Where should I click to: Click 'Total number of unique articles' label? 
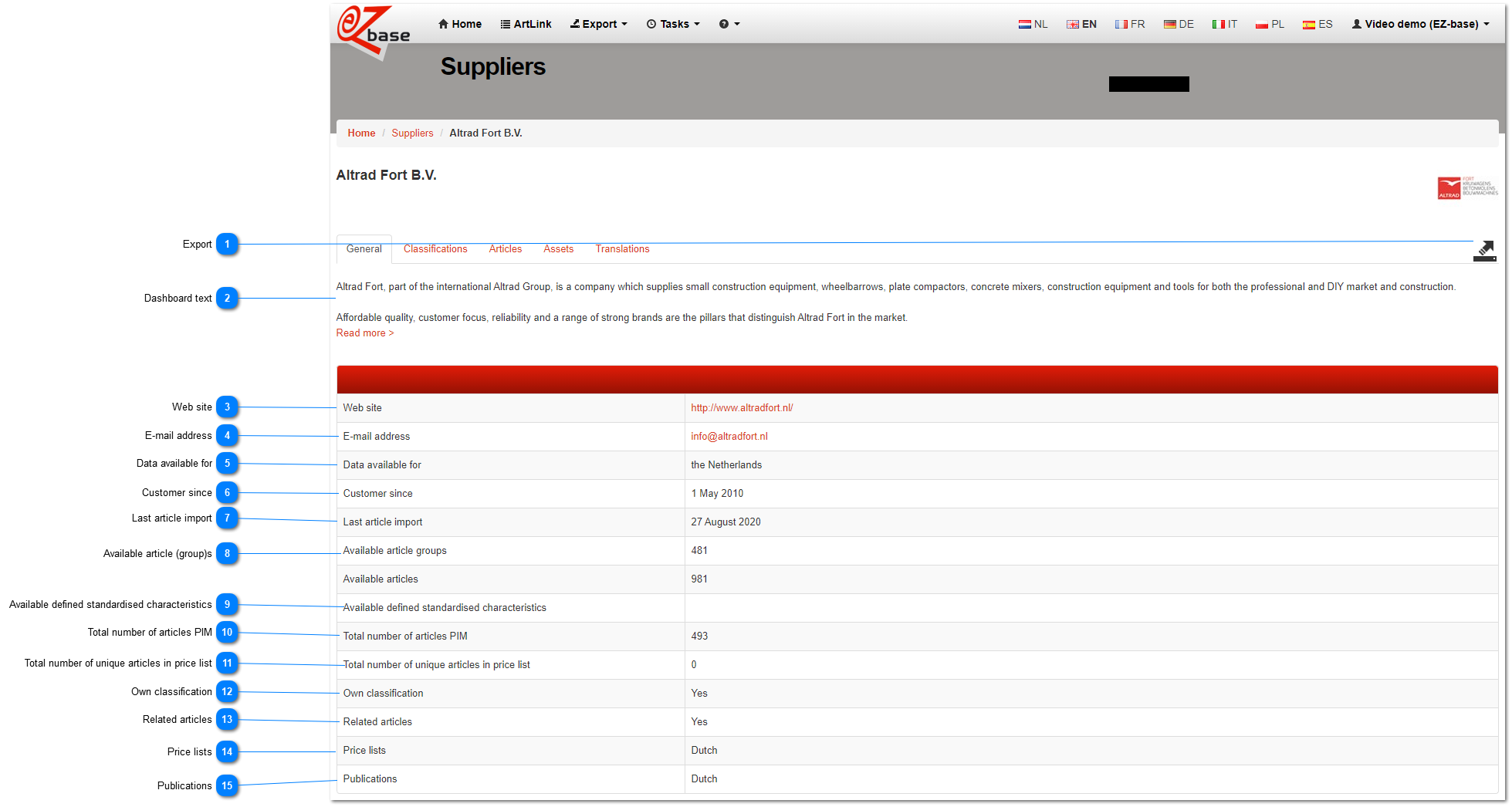437,665
